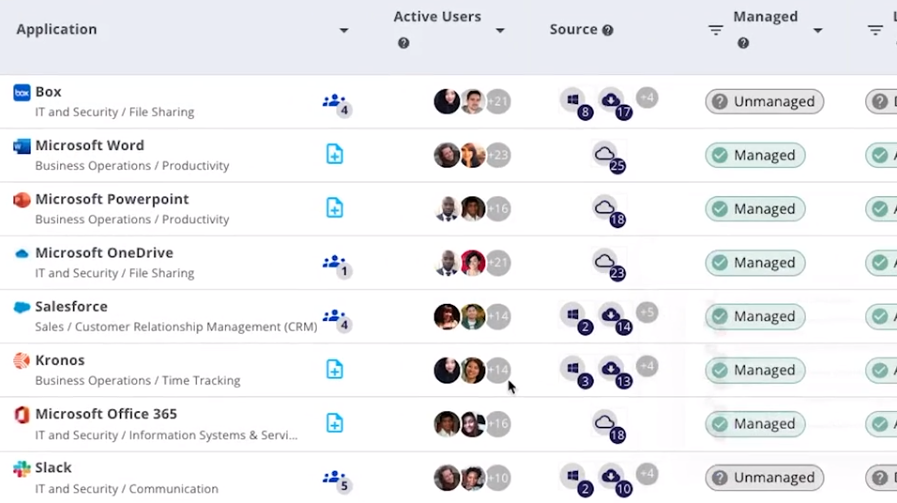Viewport: 897px width, 503px height.
Task: Open the Microsoft Word application name
Action: point(90,145)
